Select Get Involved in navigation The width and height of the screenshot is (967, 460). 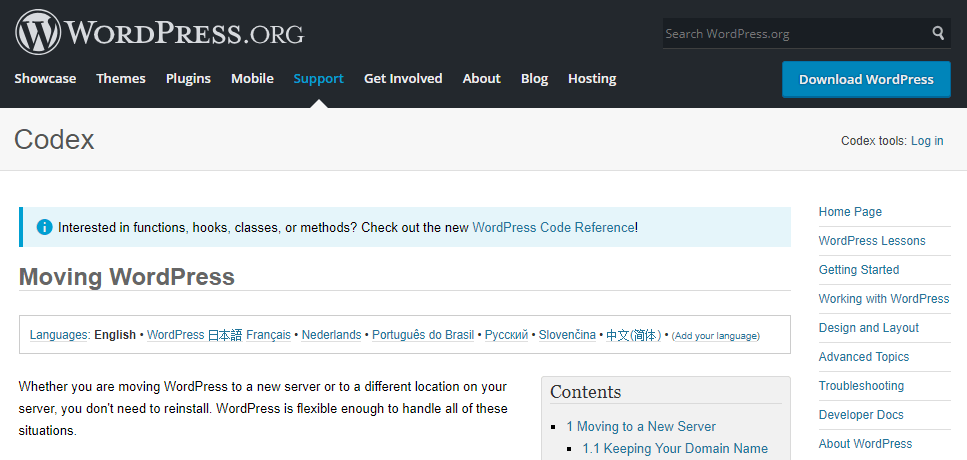coord(403,78)
